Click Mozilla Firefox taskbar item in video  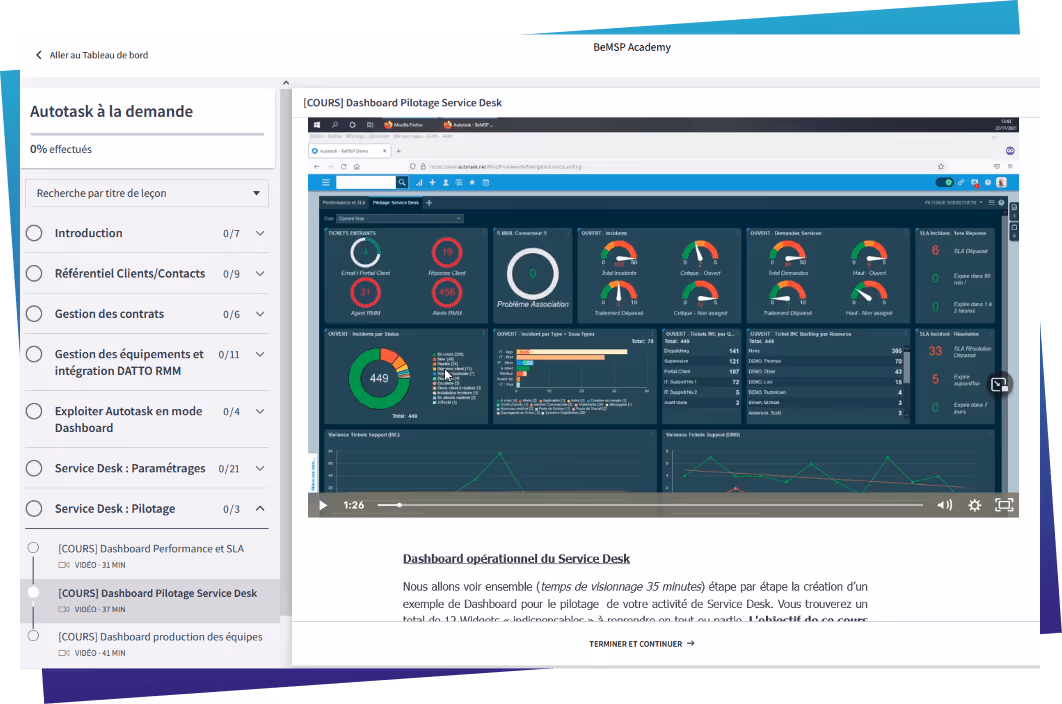pos(404,125)
